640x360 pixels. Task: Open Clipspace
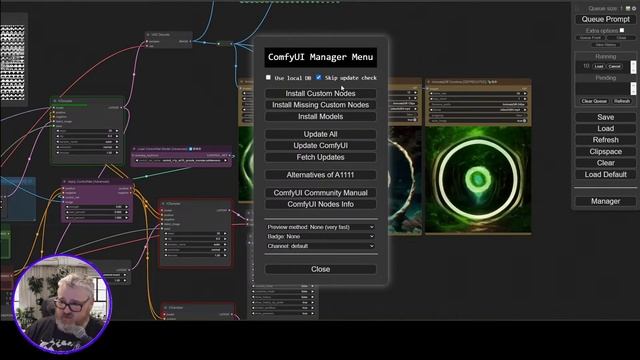606,151
